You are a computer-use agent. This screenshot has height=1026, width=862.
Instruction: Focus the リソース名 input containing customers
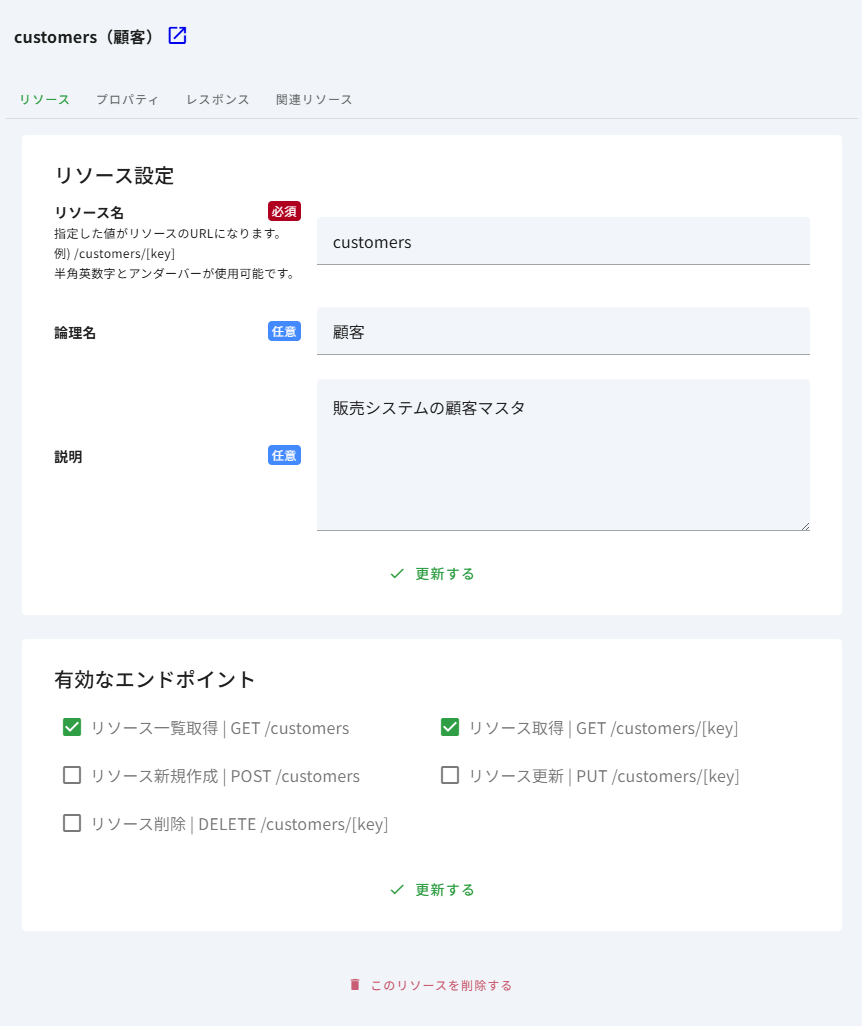[x=563, y=241]
